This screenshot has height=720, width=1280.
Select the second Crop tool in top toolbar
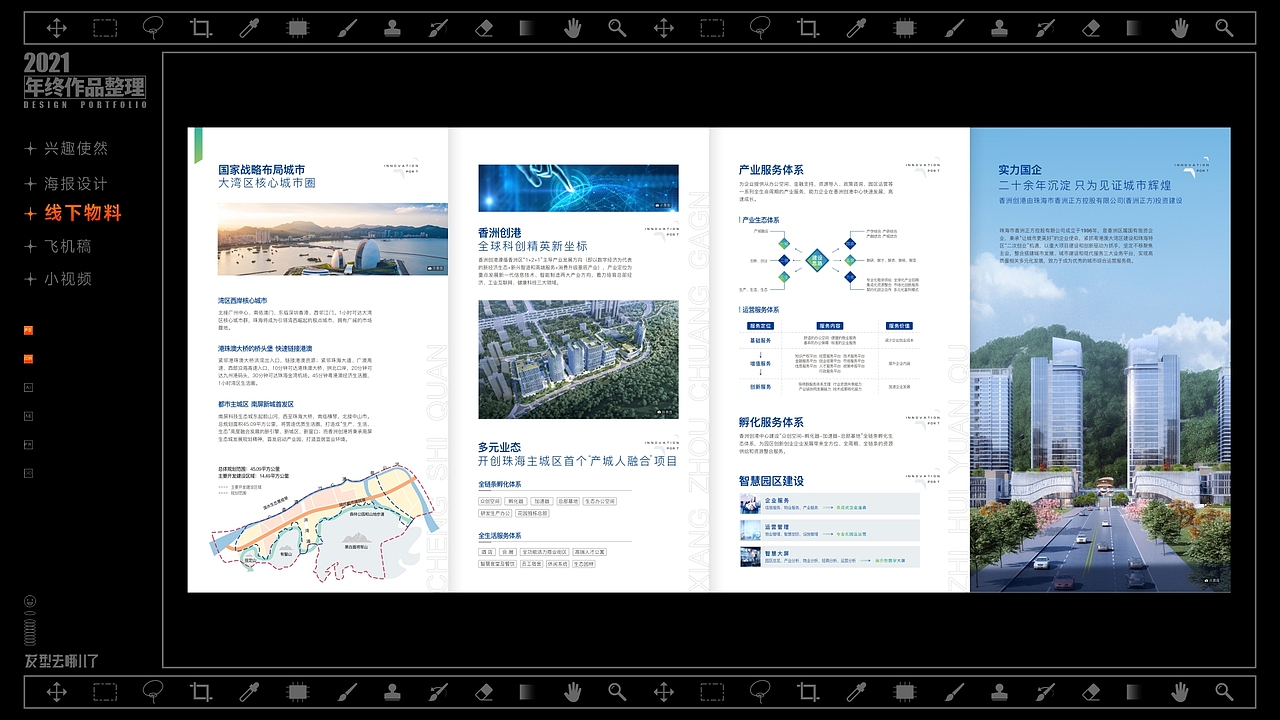pos(808,28)
